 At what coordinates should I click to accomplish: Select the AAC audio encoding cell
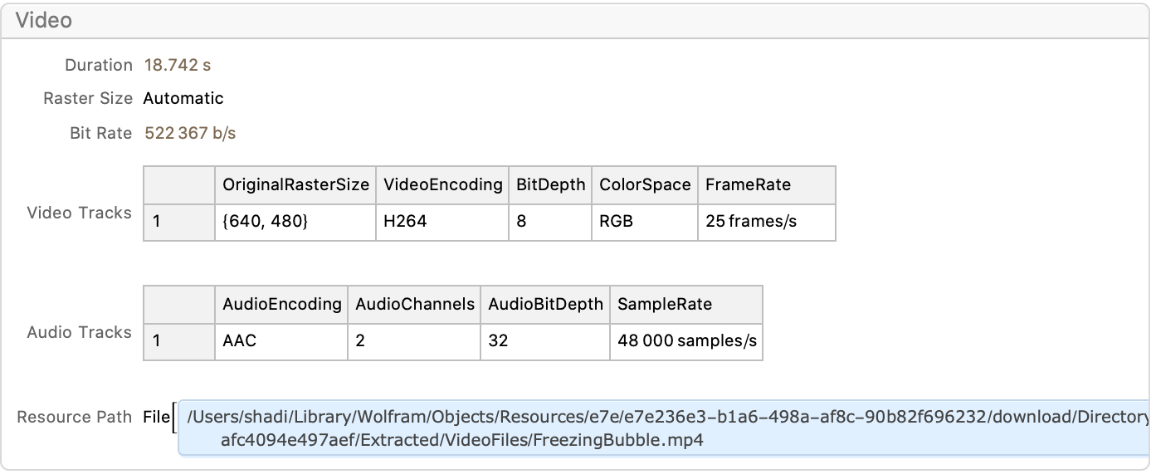point(240,340)
